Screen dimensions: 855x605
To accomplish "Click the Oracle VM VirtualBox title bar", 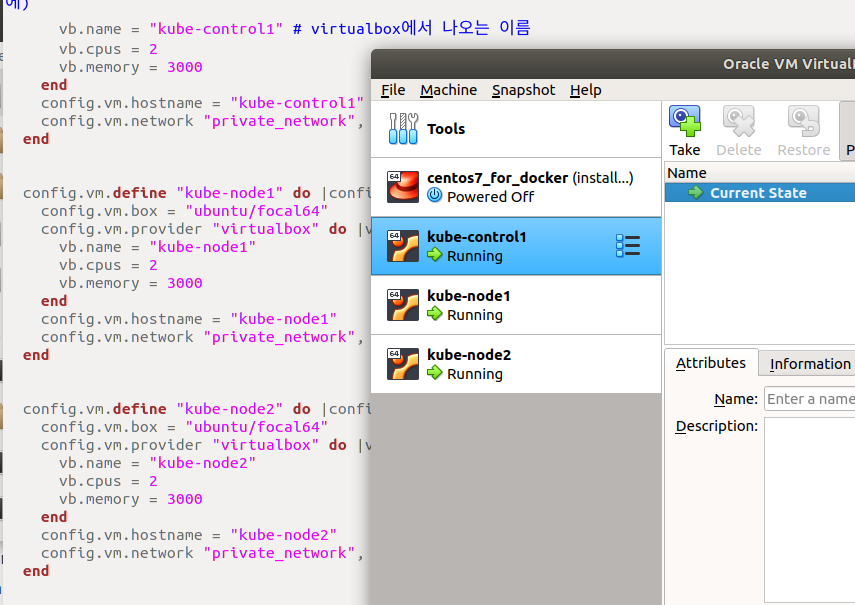I will (613, 64).
